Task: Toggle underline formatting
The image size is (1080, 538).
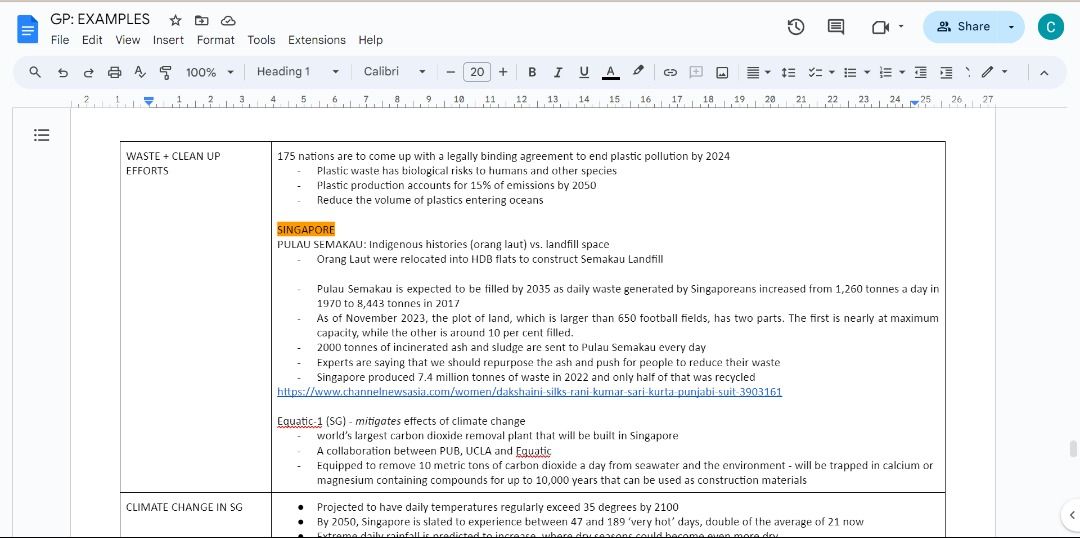Action: click(584, 72)
